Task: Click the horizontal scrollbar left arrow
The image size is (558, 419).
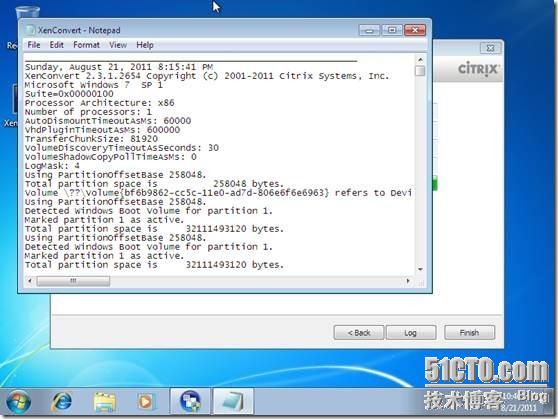Action: pos(30,281)
